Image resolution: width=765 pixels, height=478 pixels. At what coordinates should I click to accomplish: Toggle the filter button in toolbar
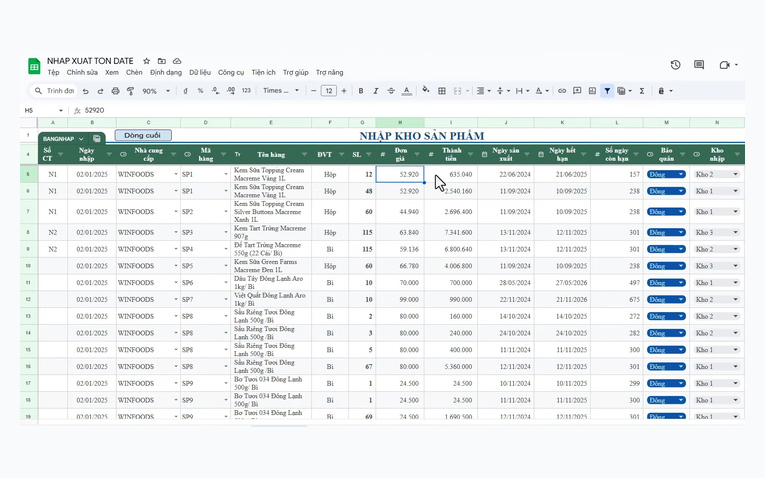point(607,91)
